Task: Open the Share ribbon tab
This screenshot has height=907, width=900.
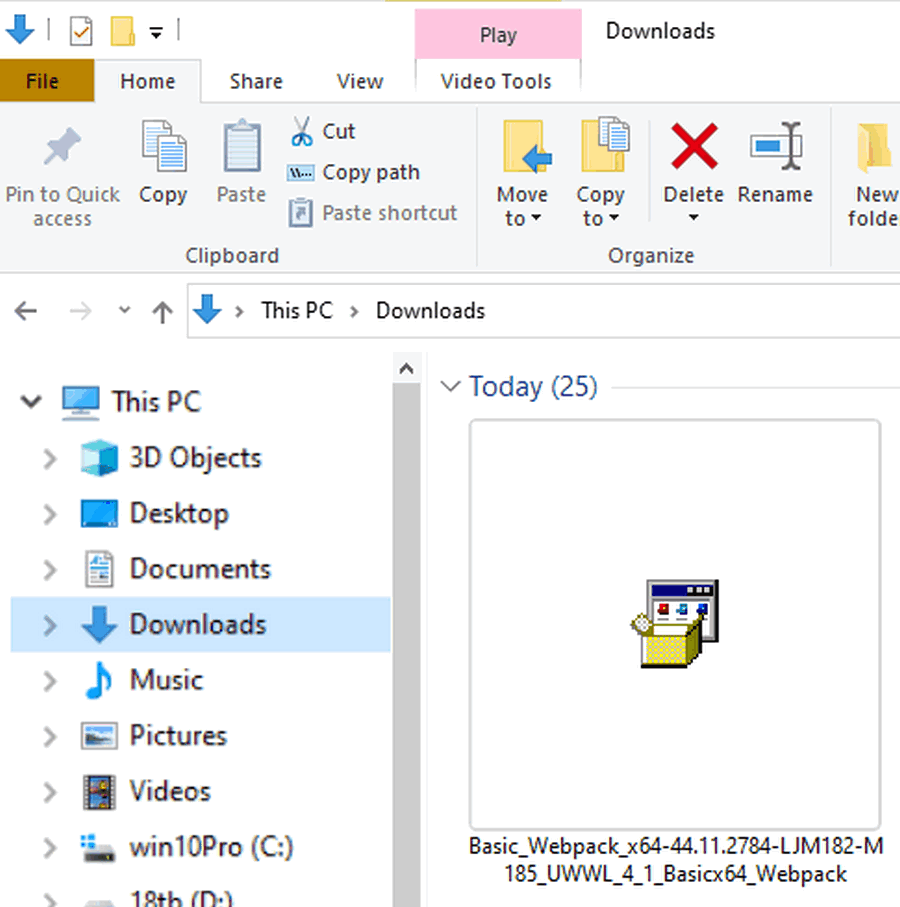Action: click(x=256, y=82)
